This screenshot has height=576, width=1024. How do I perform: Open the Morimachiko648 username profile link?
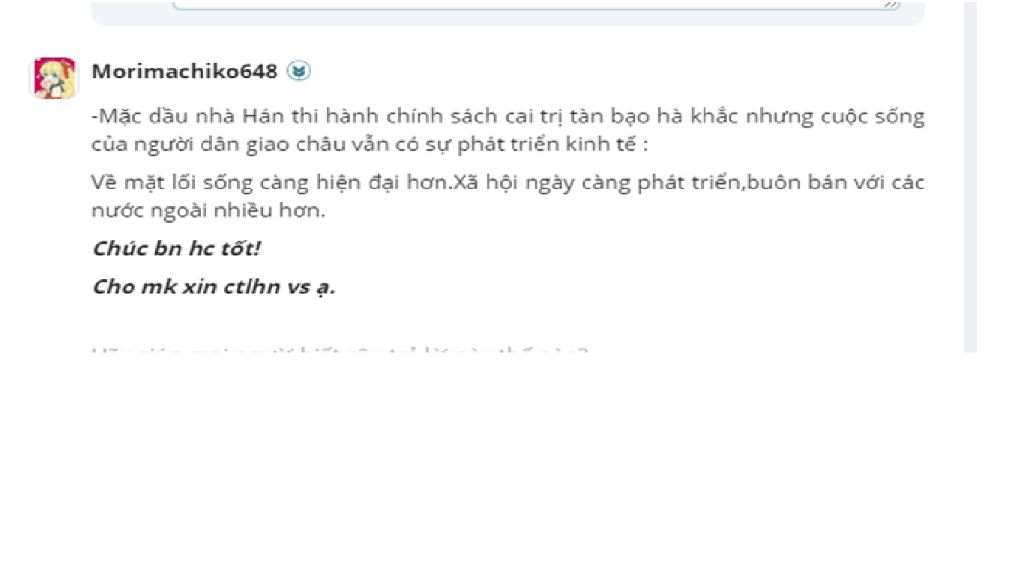coord(184,71)
